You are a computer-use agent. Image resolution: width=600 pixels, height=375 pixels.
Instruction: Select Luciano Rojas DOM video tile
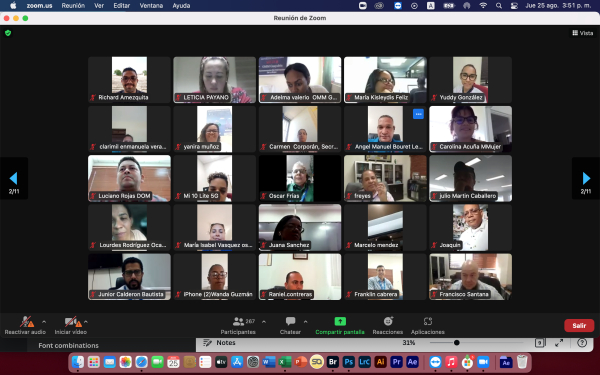click(x=129, y=178)
